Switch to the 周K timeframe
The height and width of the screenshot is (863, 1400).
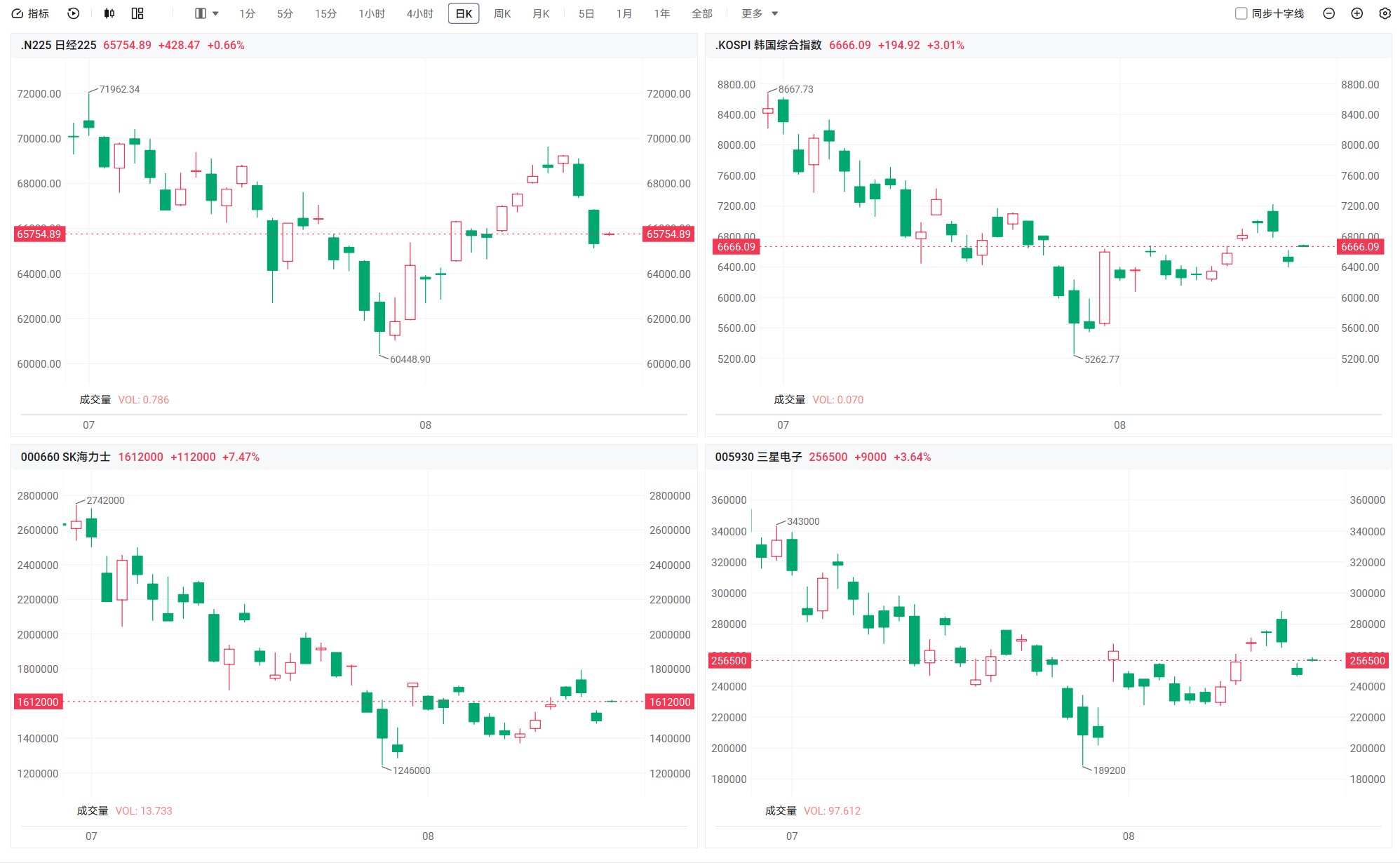(502, 13)
